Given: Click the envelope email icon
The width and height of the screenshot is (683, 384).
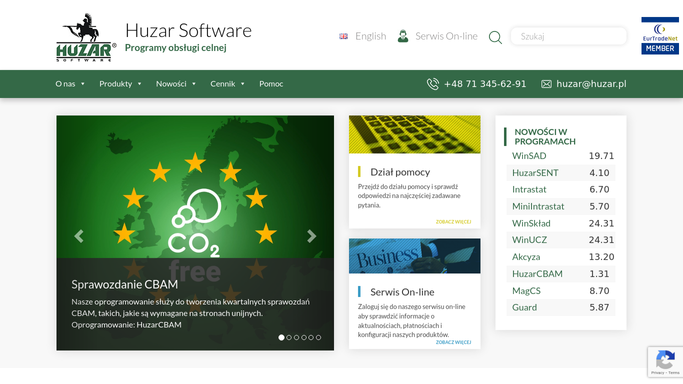Looking at the screenshot, I should click(x=546, y=84).
